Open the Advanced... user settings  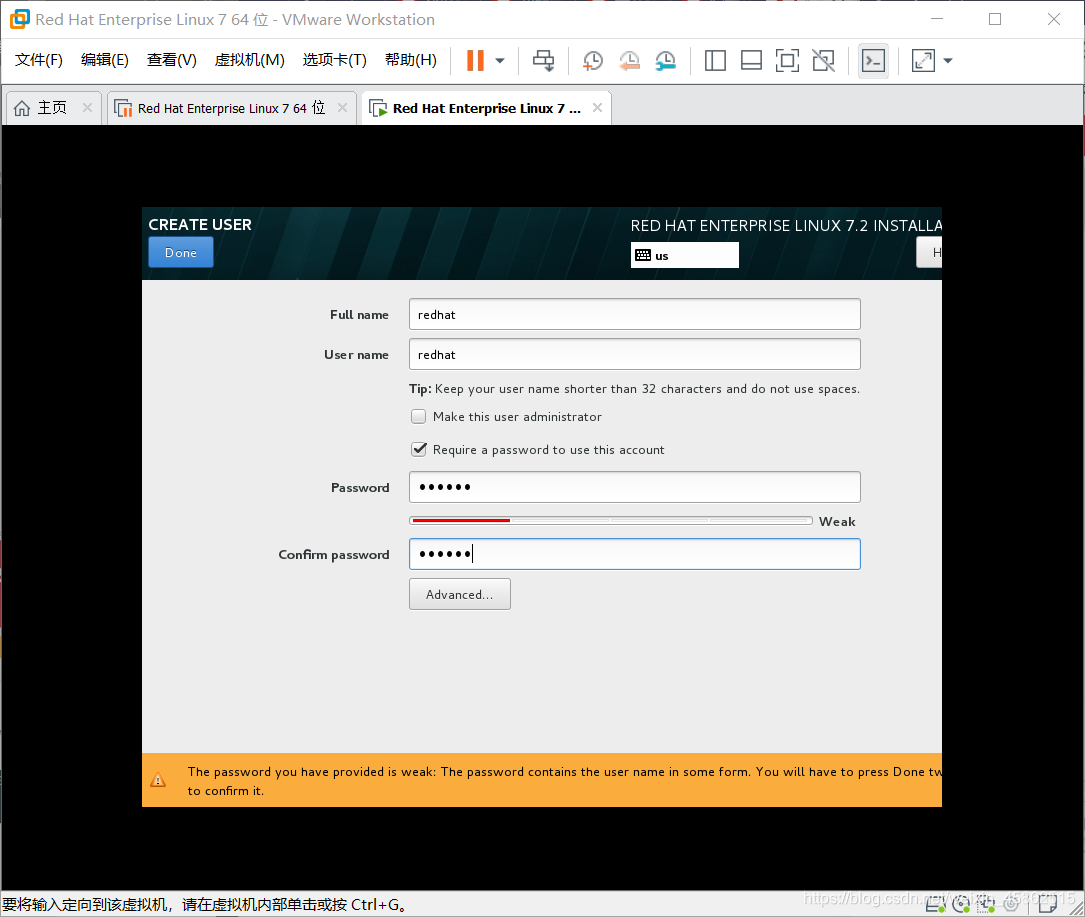tap(459, 594)
